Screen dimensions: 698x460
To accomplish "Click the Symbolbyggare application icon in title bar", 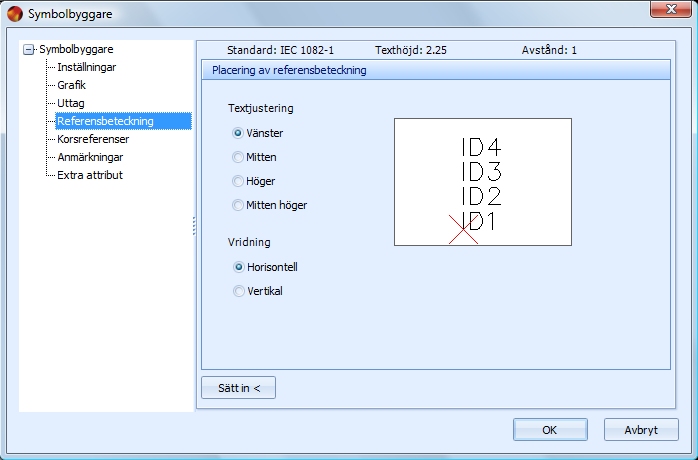I will tap(14, 14).
